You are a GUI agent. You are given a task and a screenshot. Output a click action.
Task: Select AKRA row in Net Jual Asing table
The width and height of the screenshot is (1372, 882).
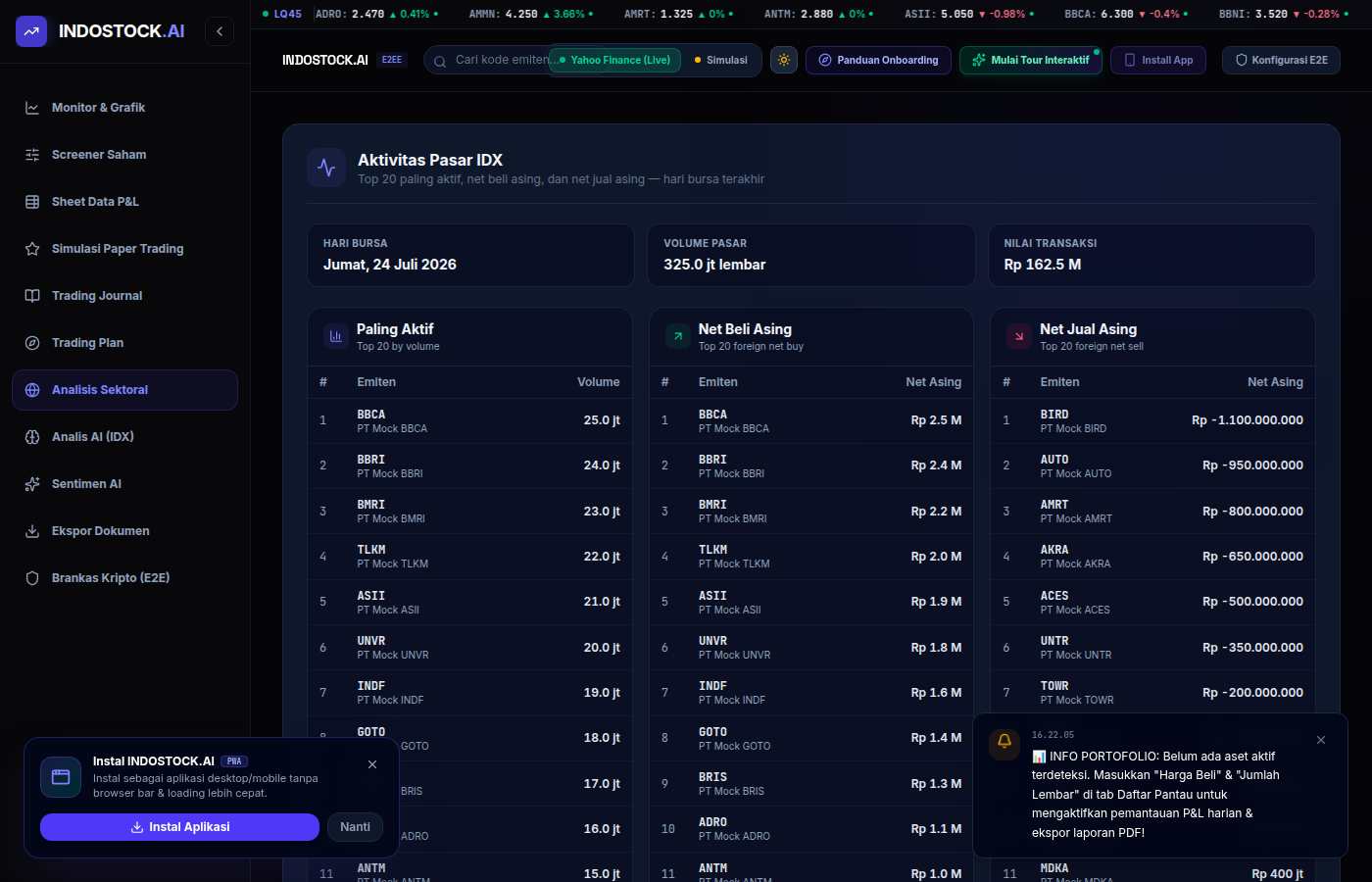1152,557
